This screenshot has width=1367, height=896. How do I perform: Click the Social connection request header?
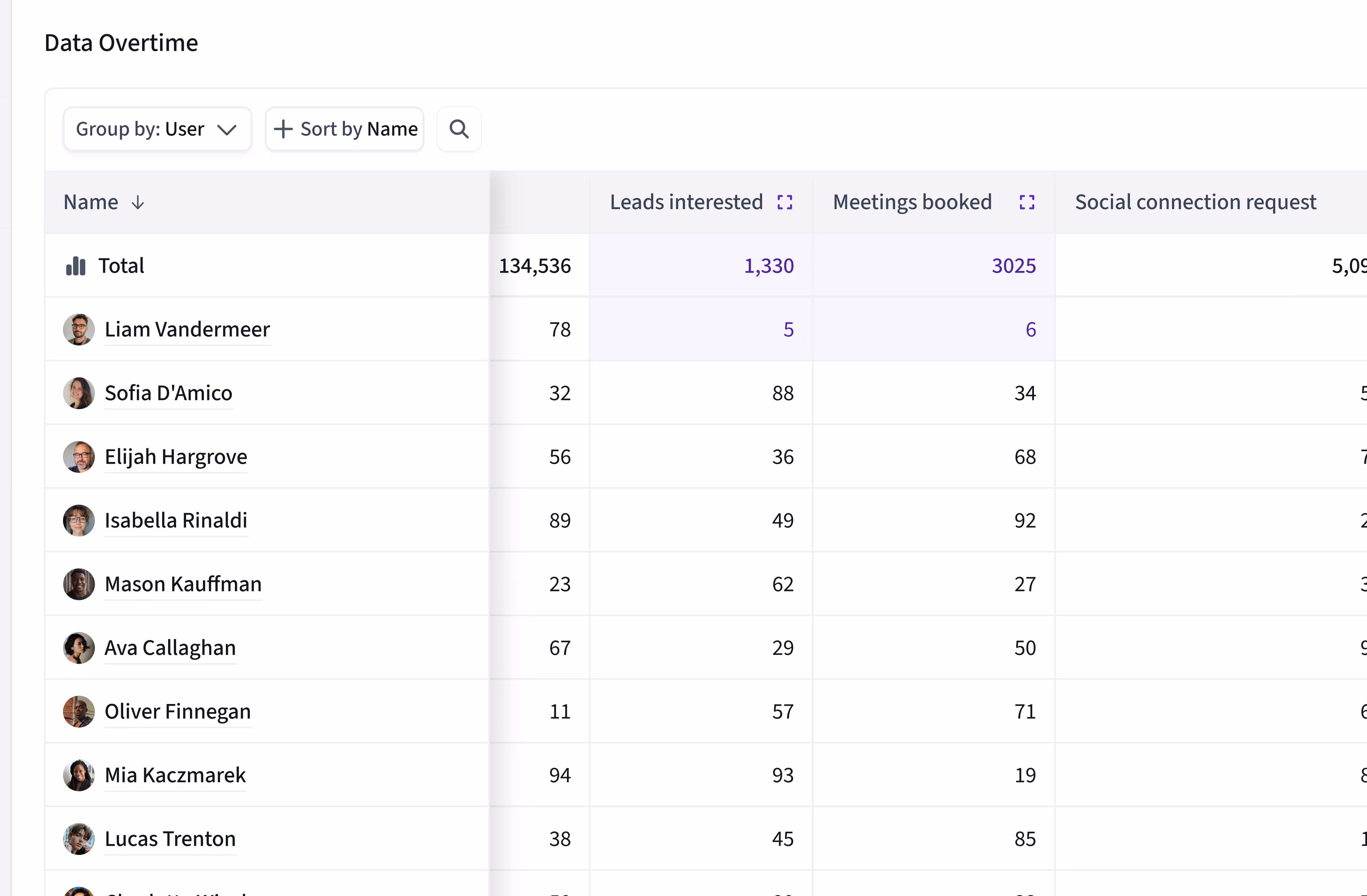pyautogui.click(x=1211, y=202)
